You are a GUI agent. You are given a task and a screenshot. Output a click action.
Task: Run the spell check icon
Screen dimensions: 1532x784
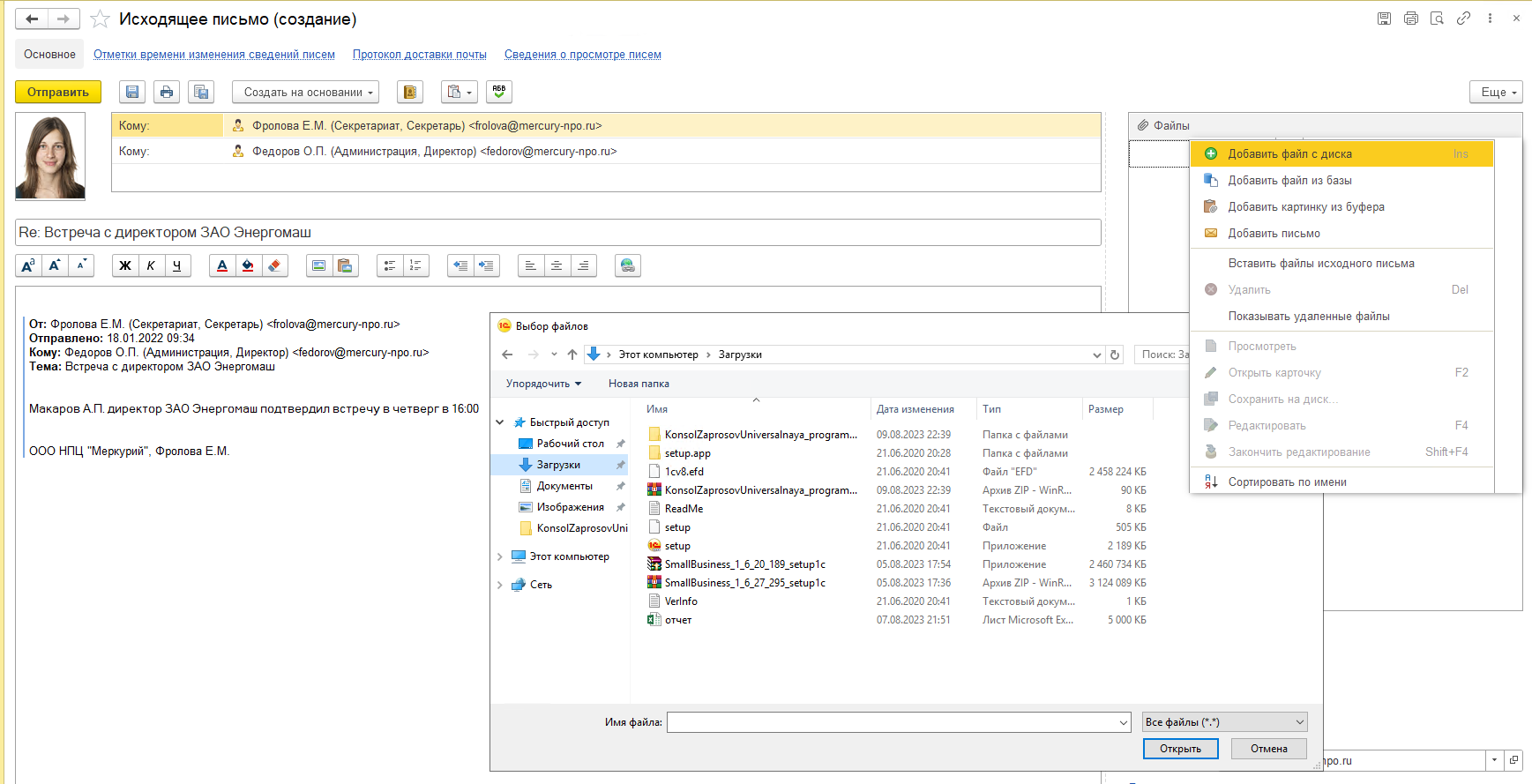click(x=498, y=92)
